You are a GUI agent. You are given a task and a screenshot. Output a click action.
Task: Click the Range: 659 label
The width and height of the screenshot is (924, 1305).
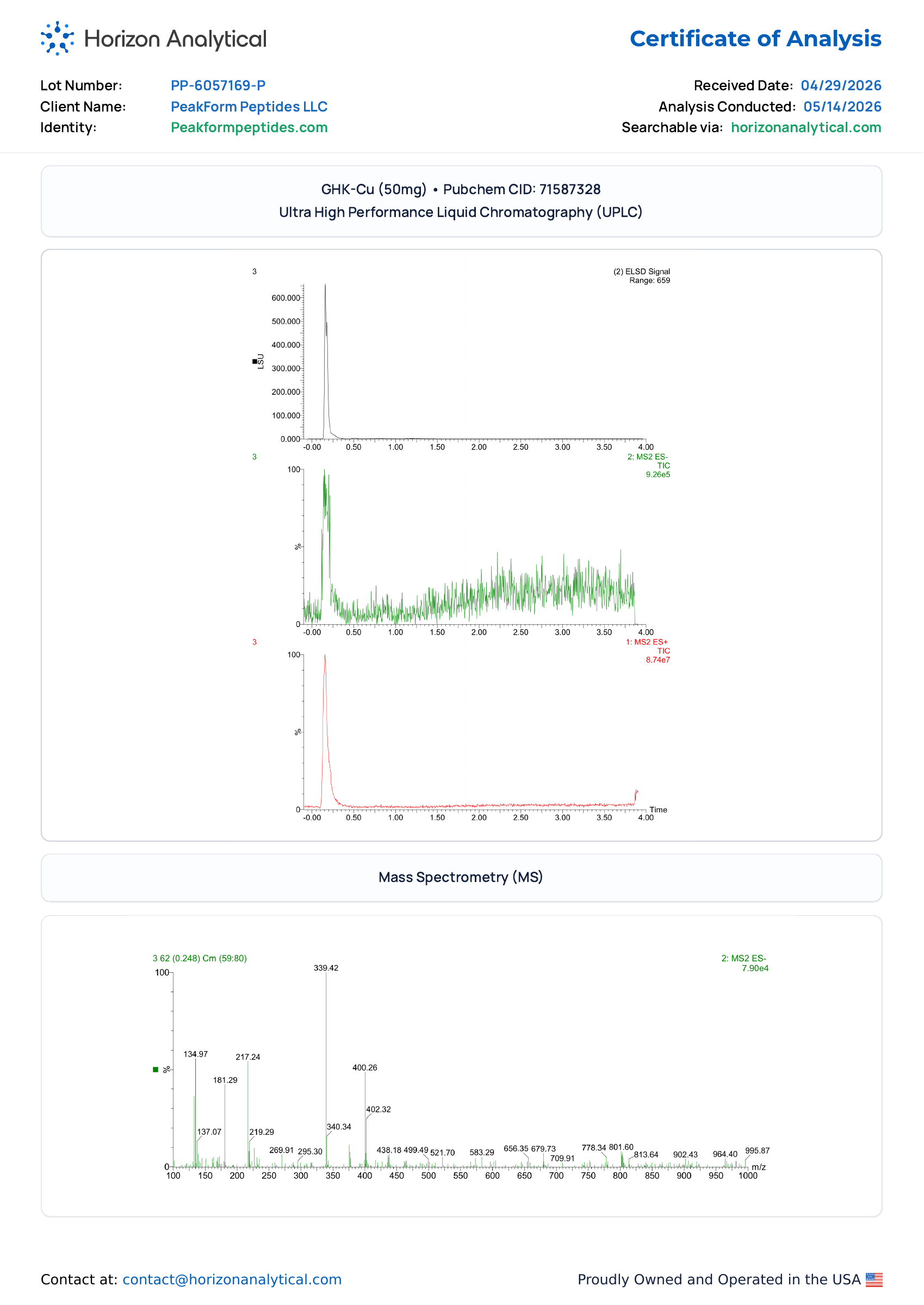(650, 281)
